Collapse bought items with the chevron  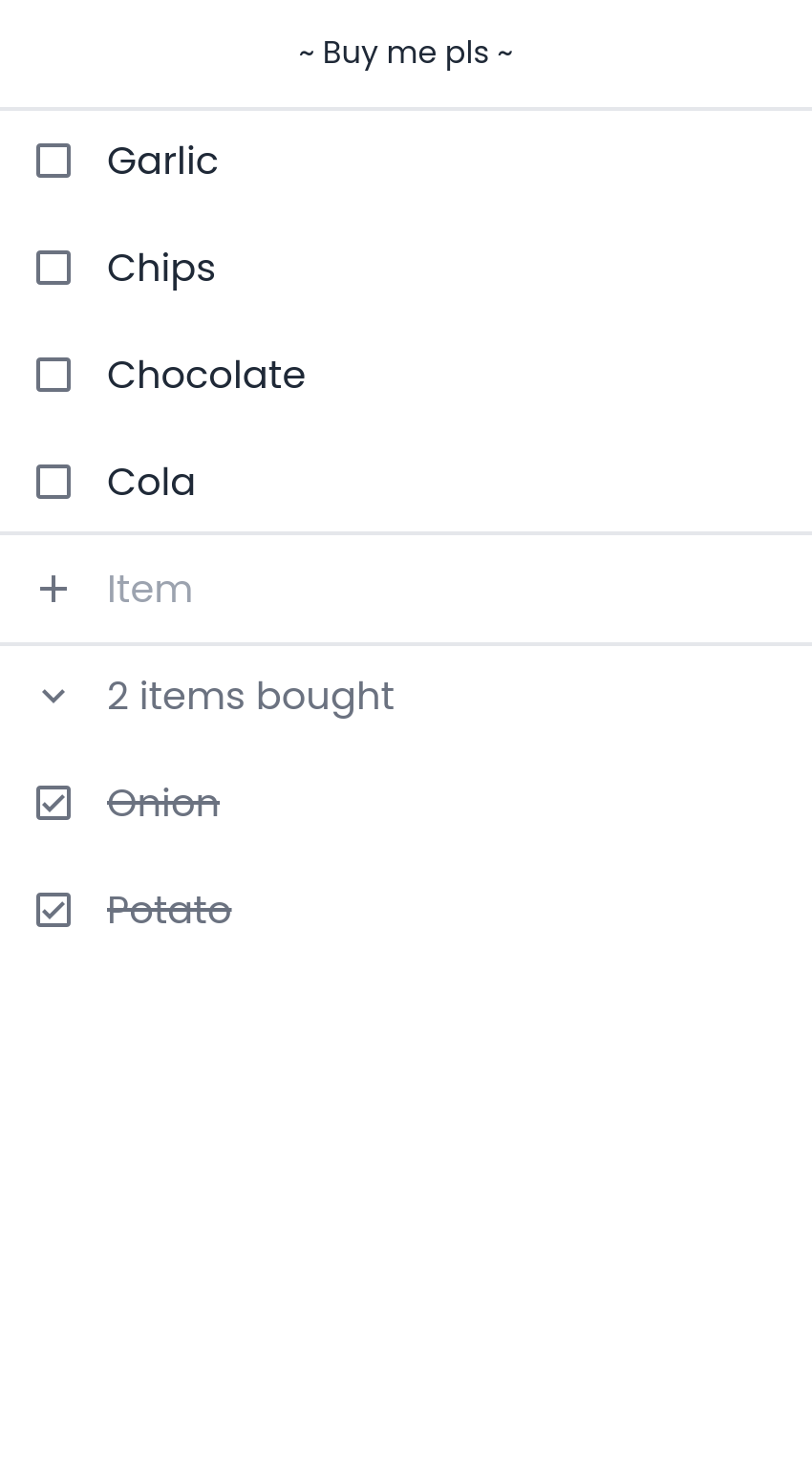53,696
